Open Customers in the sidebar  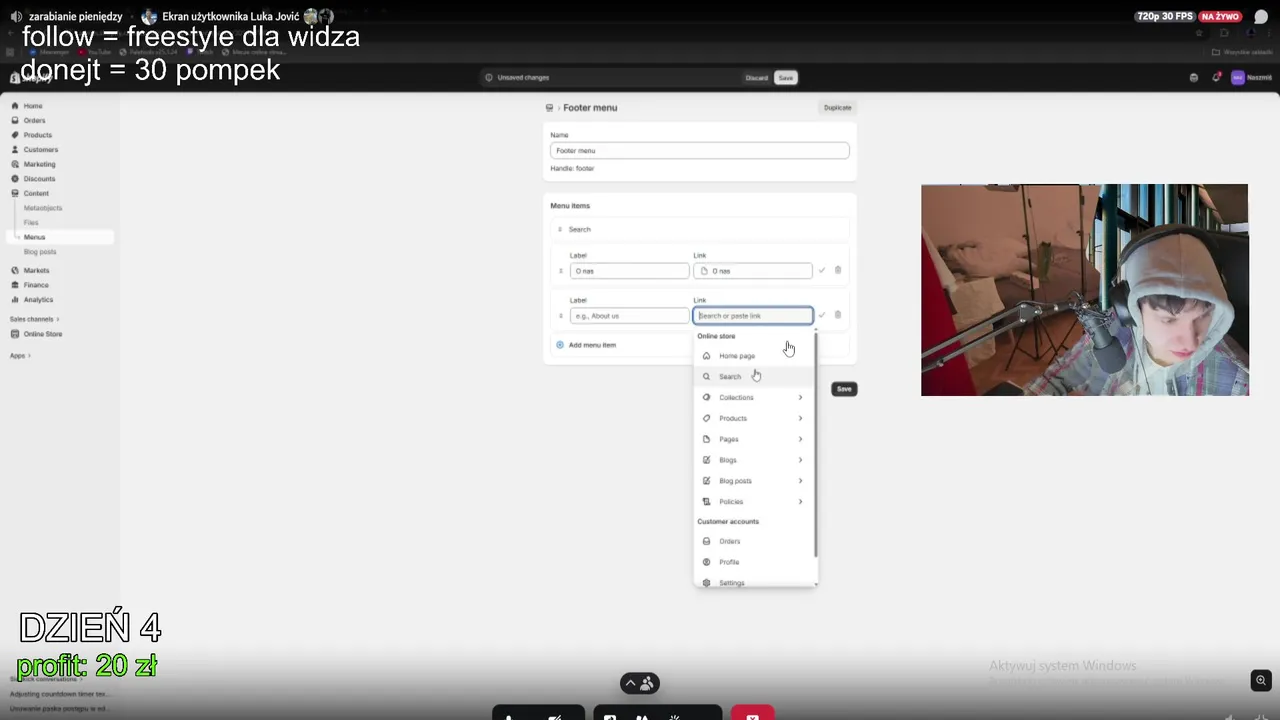[40, 150]
